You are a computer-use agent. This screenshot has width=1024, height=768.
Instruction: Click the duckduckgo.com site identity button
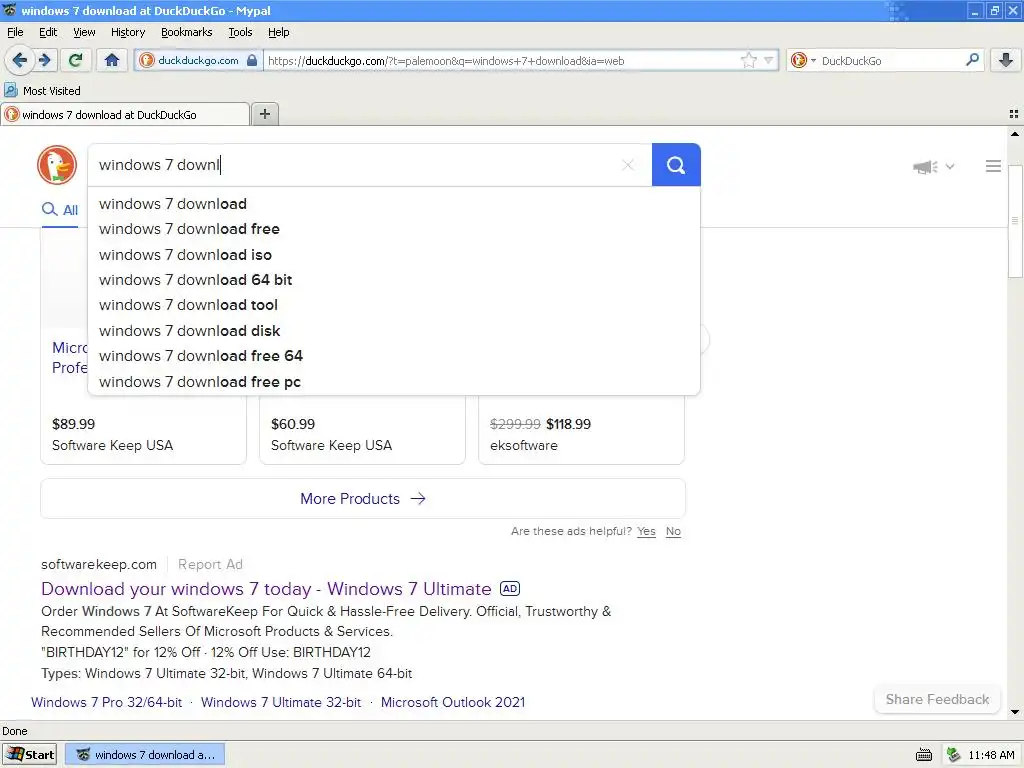click(x=199, y=60)
